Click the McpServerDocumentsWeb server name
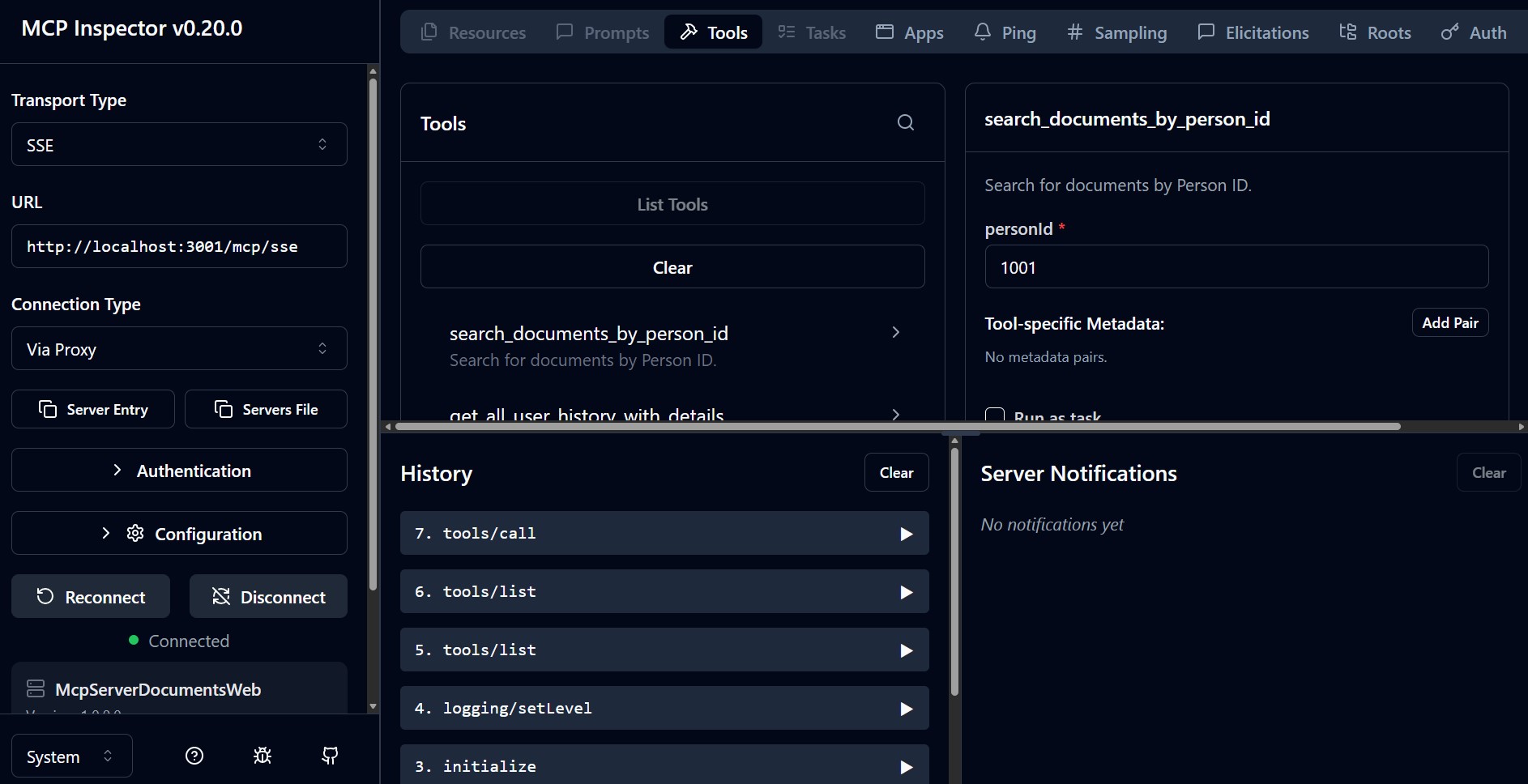 pos(158,689)
